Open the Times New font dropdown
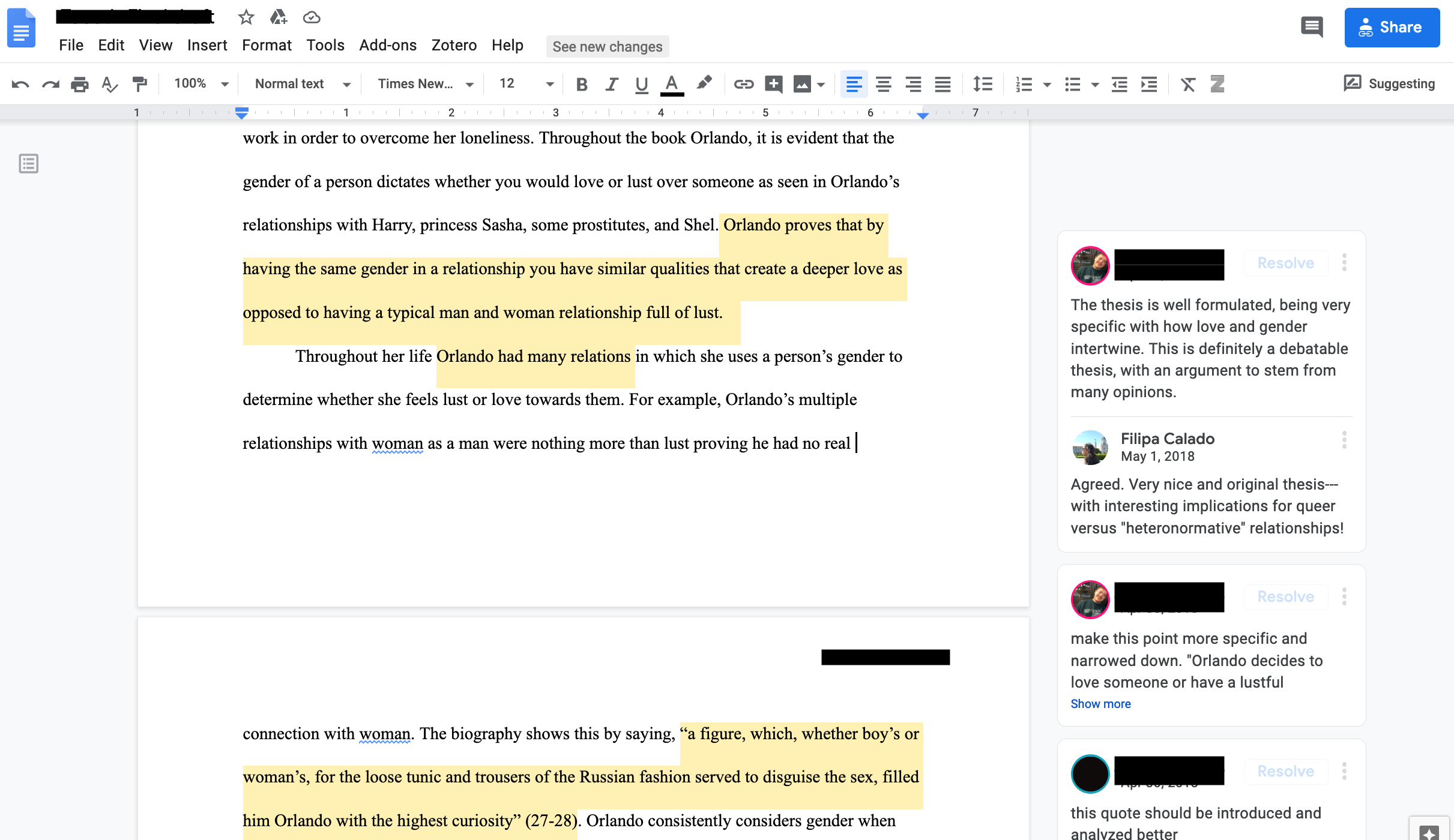Image resolution: width=1454 pixels, height=840 pixels. (425, 84)
